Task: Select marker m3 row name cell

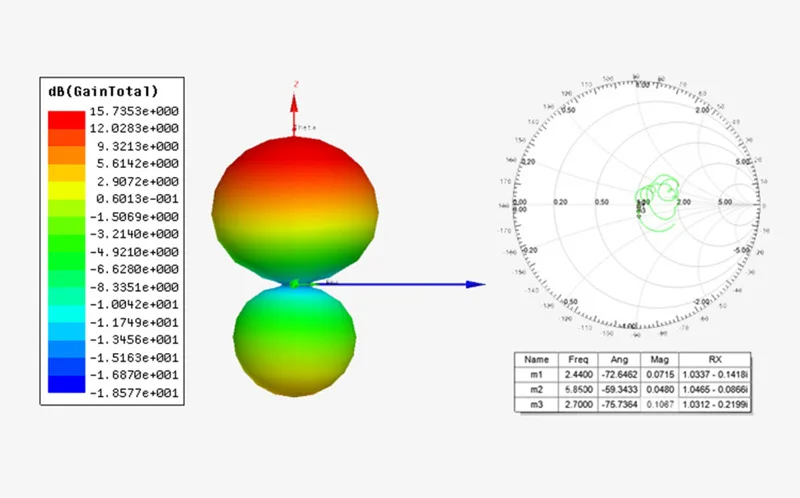Action: [536, 405]
